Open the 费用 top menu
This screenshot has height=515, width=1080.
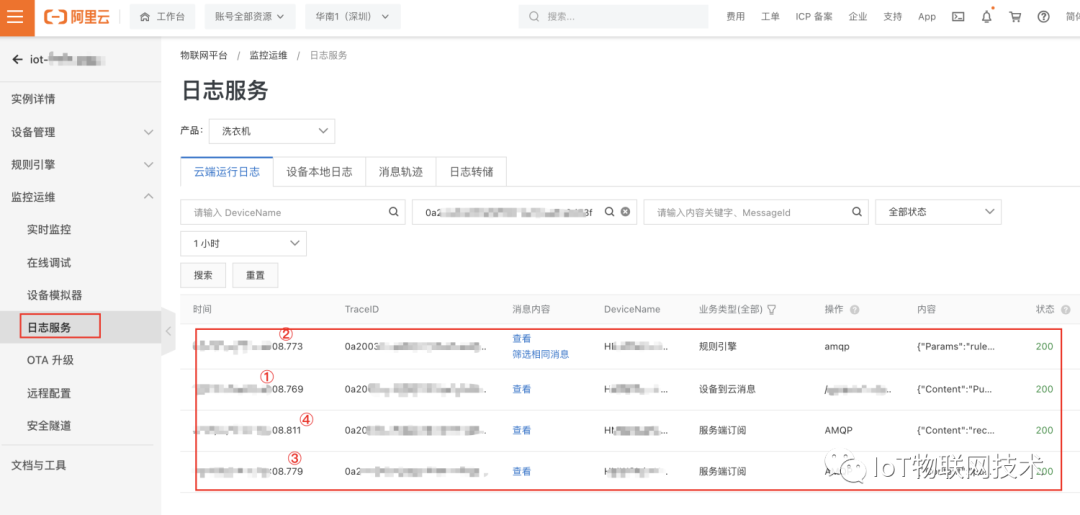pyautogui.click(x=736, y=17)
